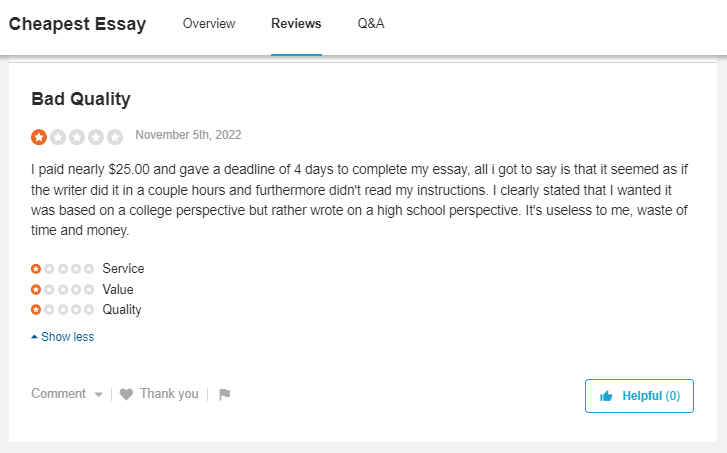Select the Reviews tab
727x453 pixels.
point(296,24)
